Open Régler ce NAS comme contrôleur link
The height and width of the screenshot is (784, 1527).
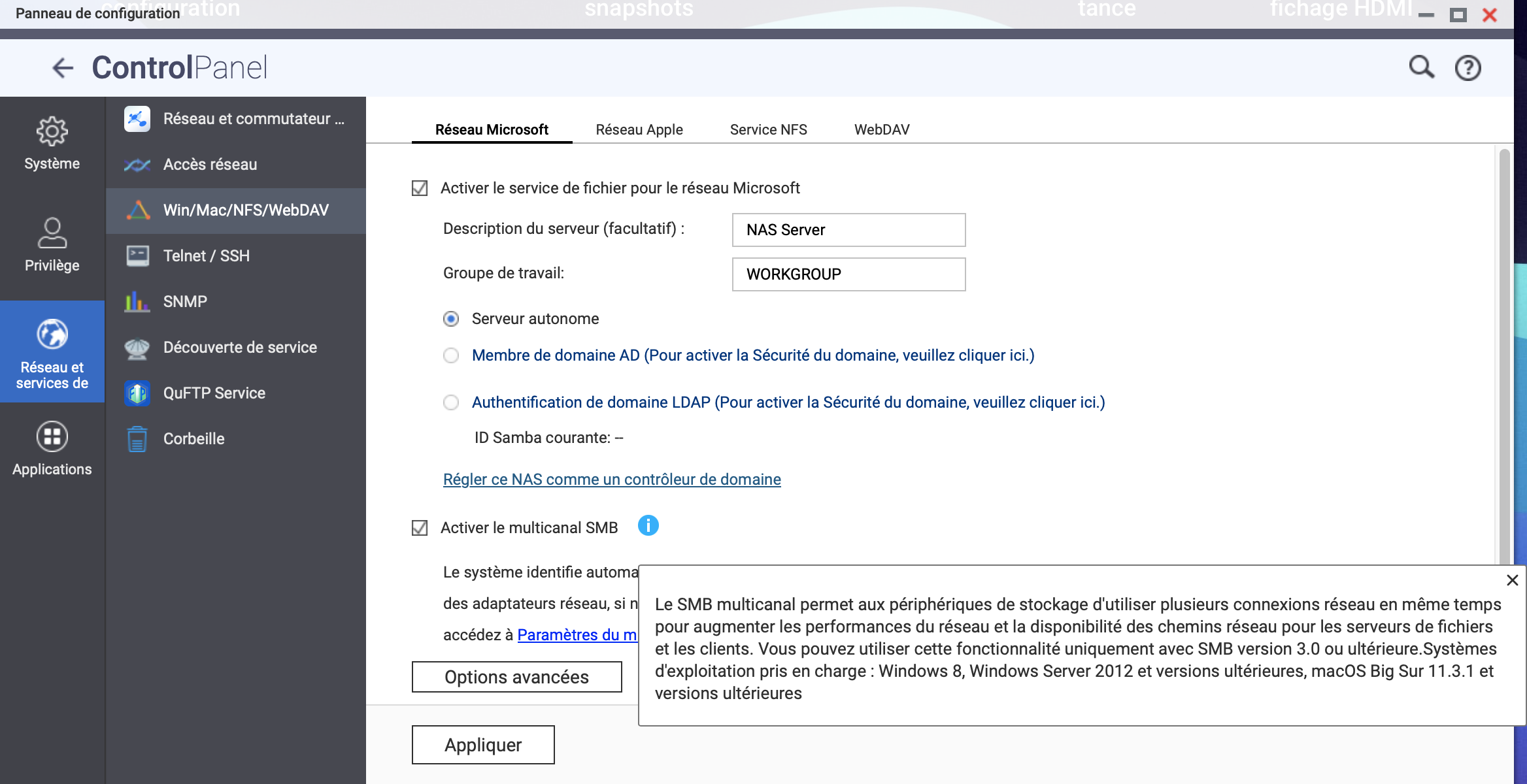(612, 480)
